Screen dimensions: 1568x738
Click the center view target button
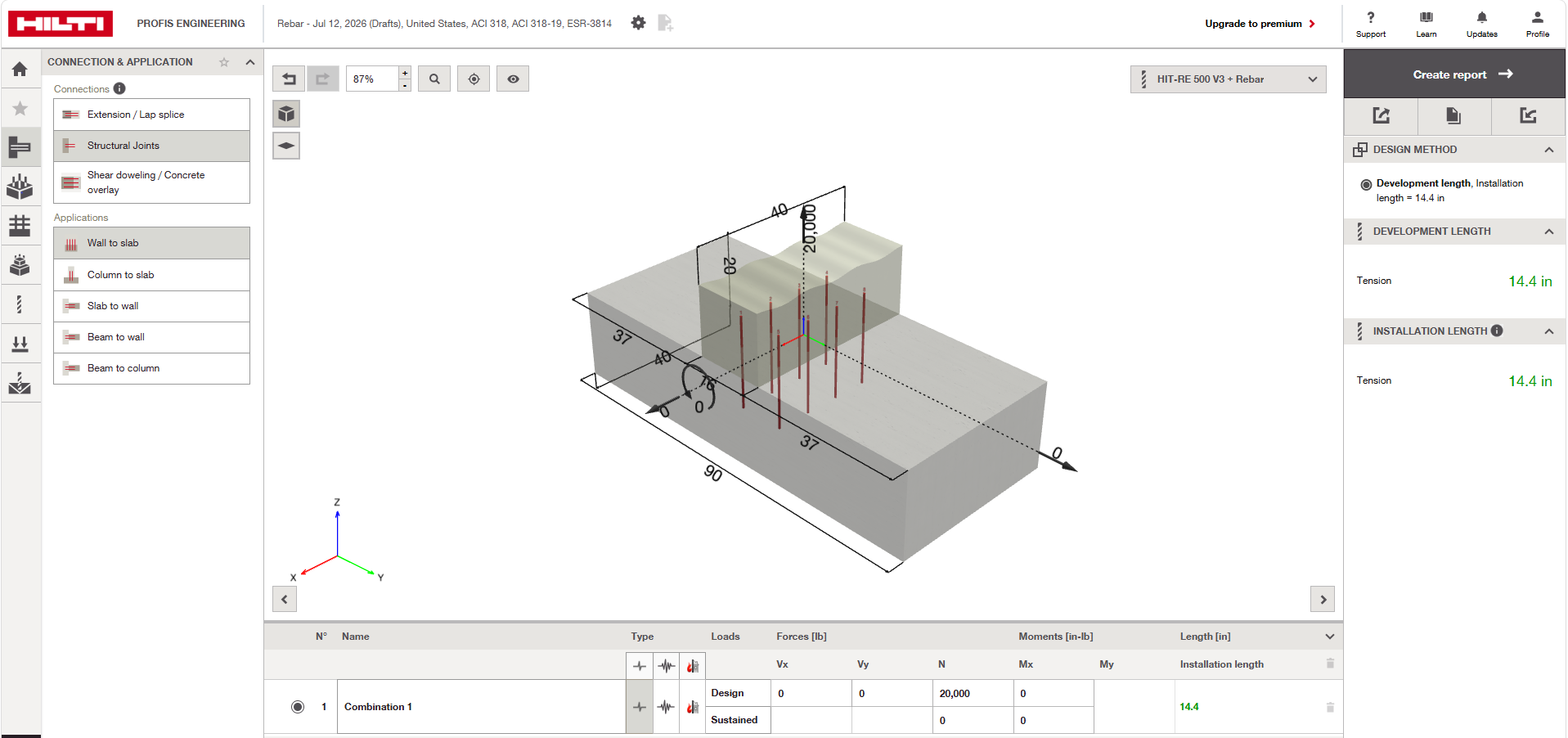point(474,79)
